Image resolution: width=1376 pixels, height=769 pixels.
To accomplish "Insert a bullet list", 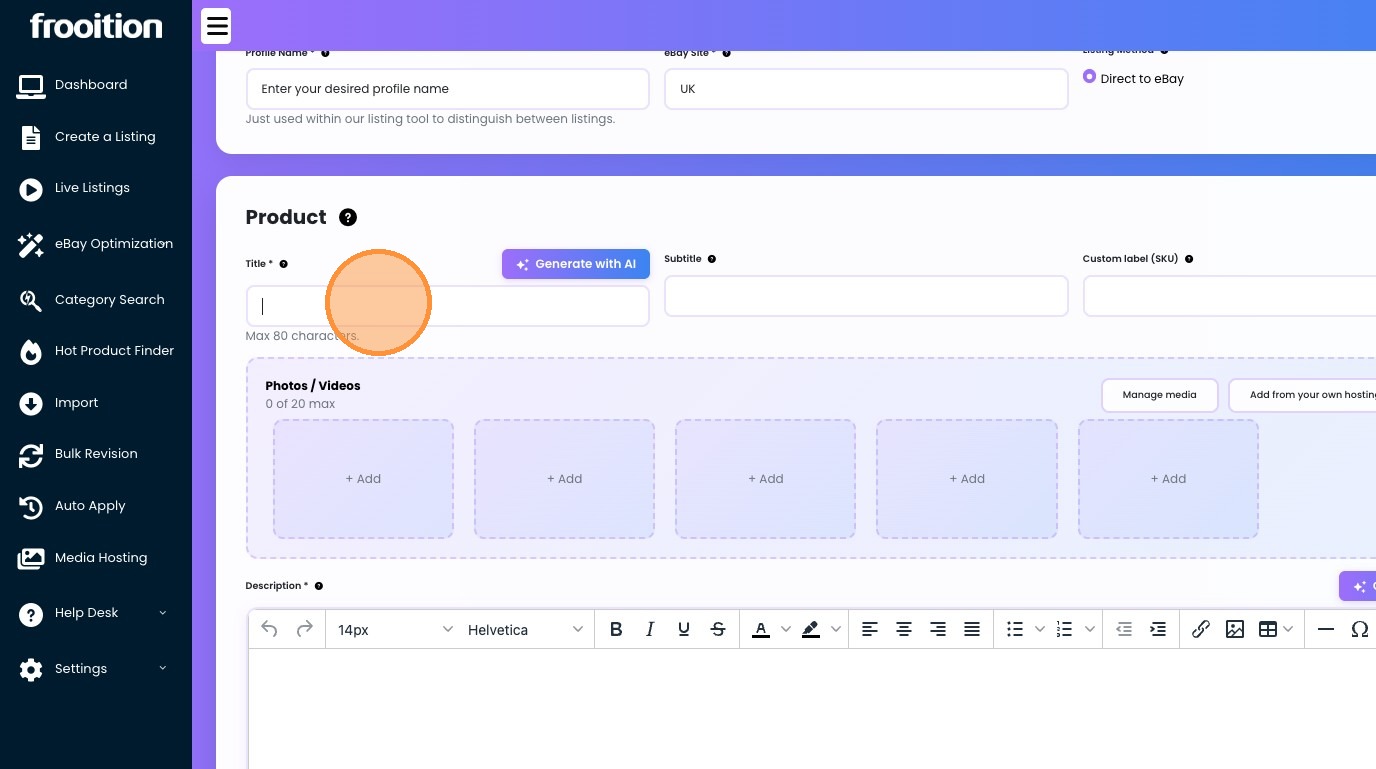I will coord(1015,629).
